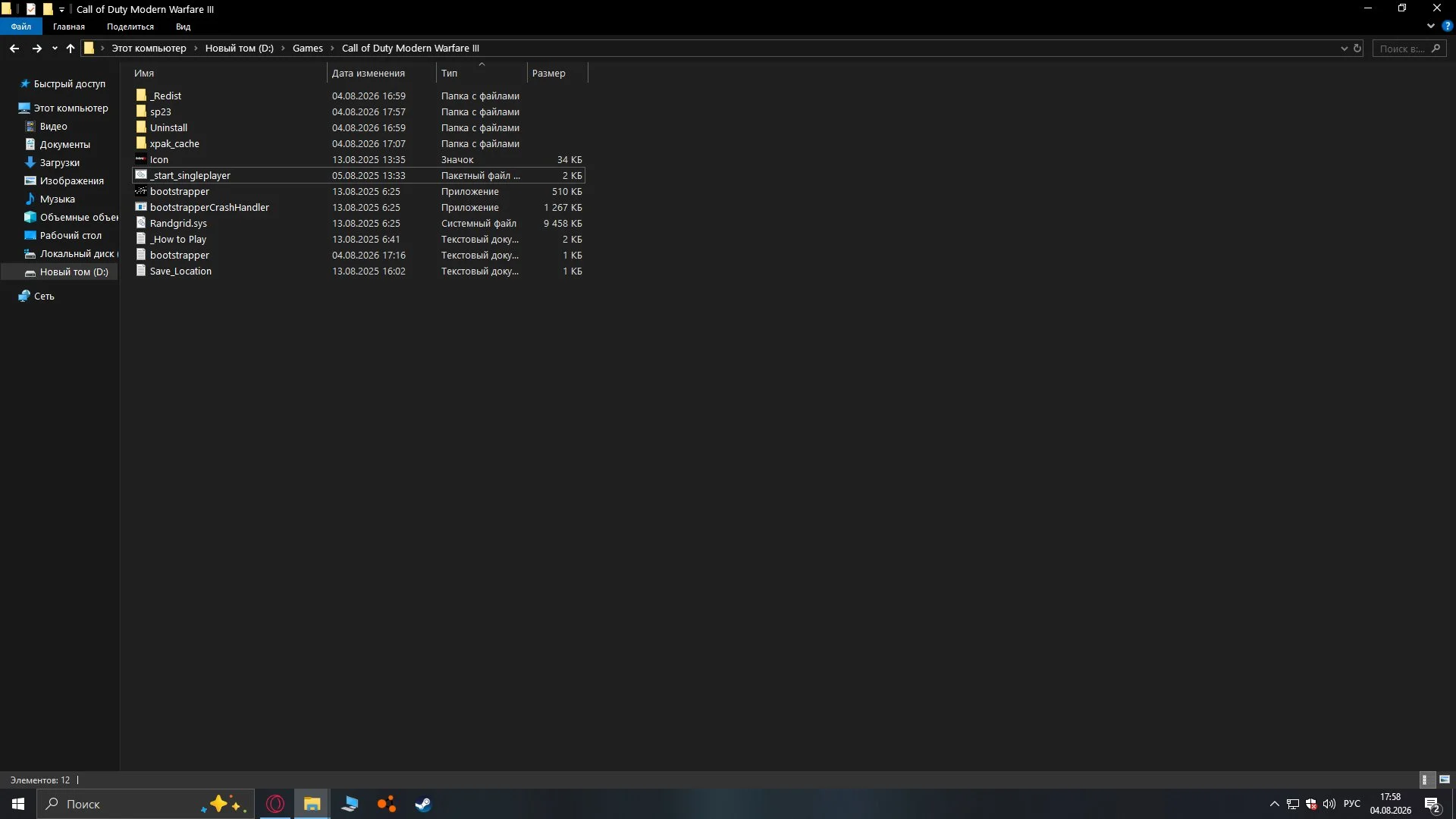This screenshot has height=819, width=1456.
Task: Open the Videos folder in sidebar
Action: [53, 126]
